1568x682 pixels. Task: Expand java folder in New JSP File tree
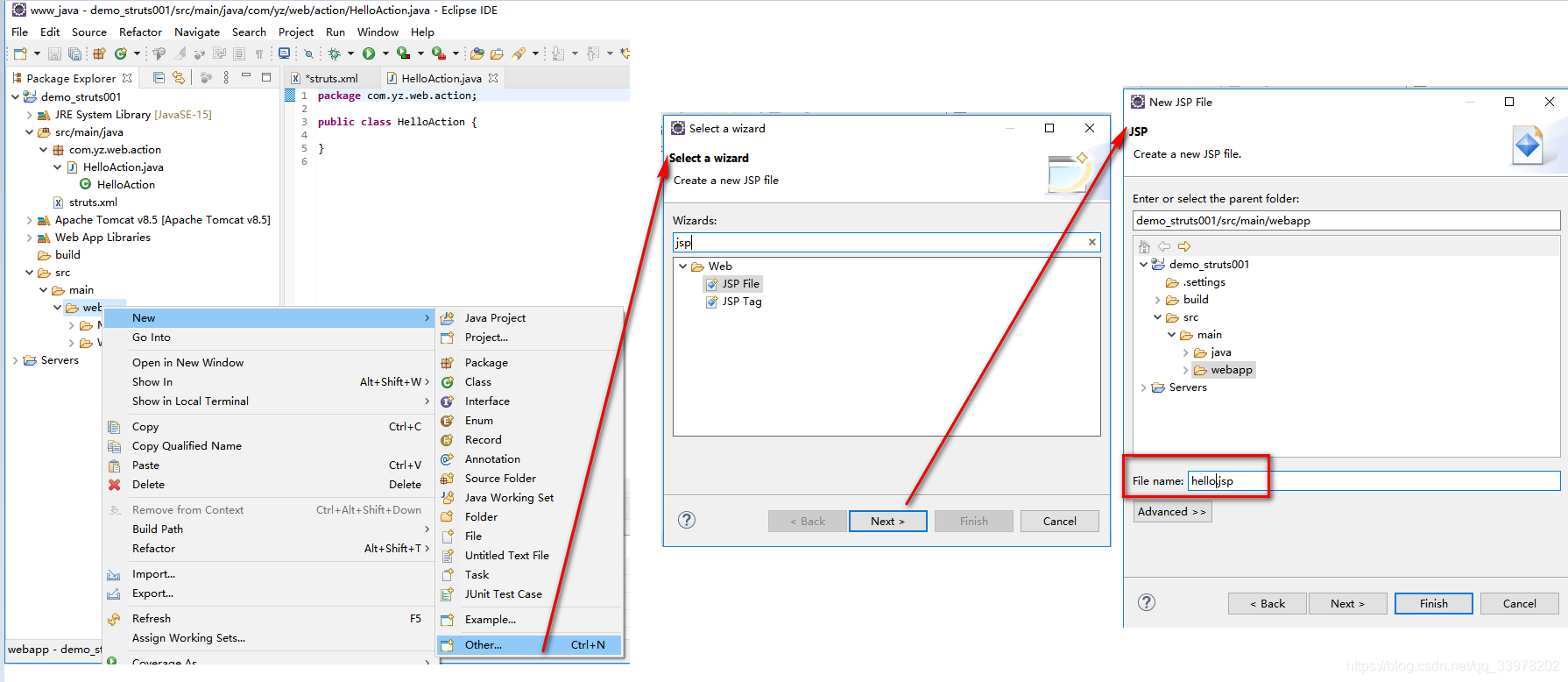pyautogui.click(x=1185, y=352)
